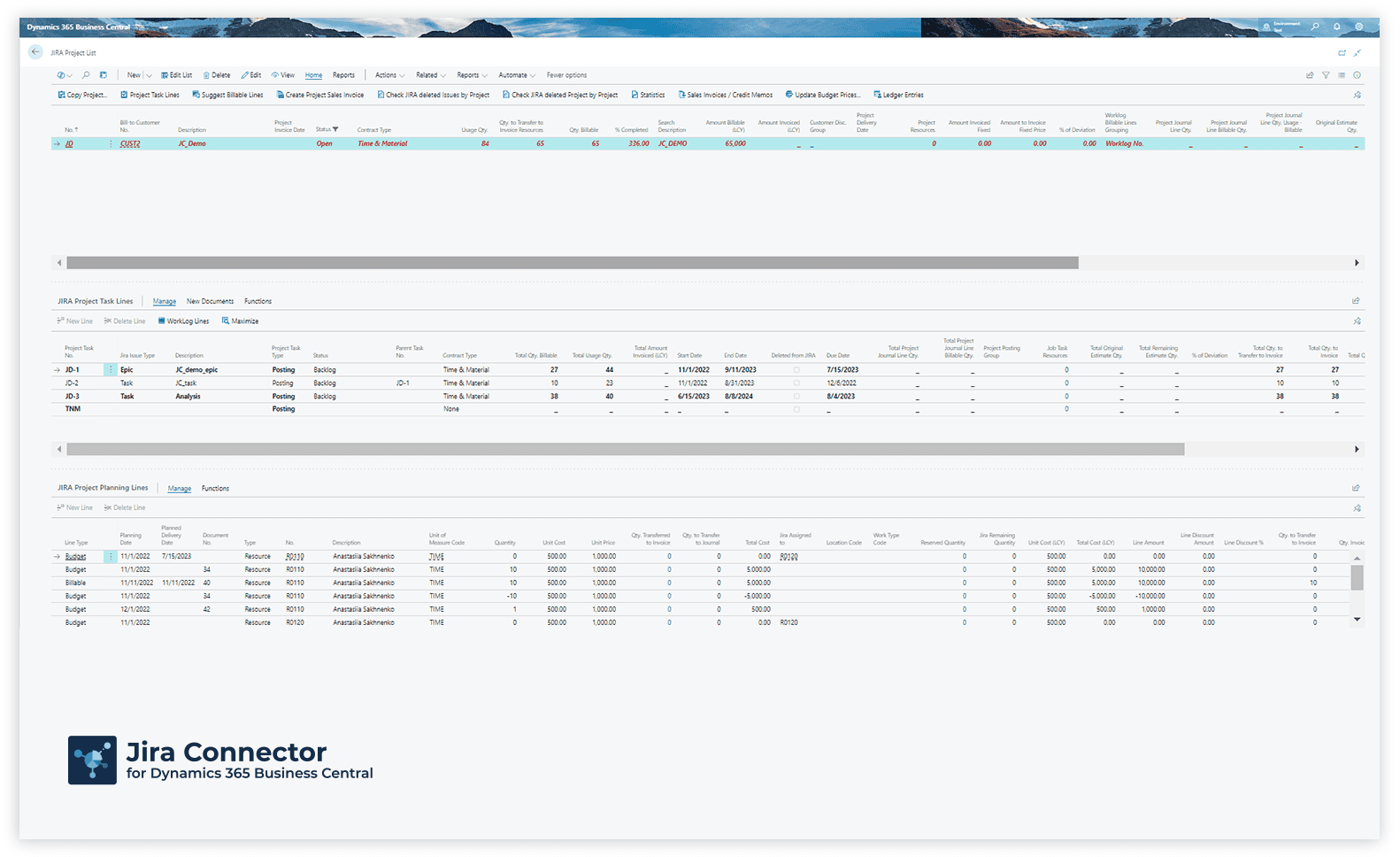Sort by the No. column header
The image size is (1400, 857).
coord(71,130)
